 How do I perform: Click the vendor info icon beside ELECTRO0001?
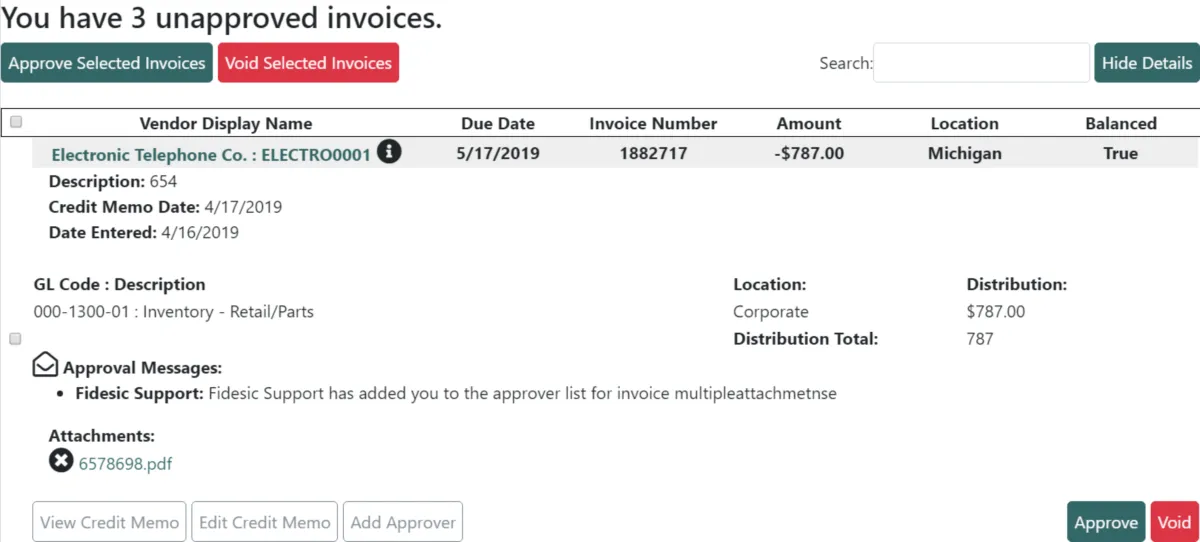point(390,152)
